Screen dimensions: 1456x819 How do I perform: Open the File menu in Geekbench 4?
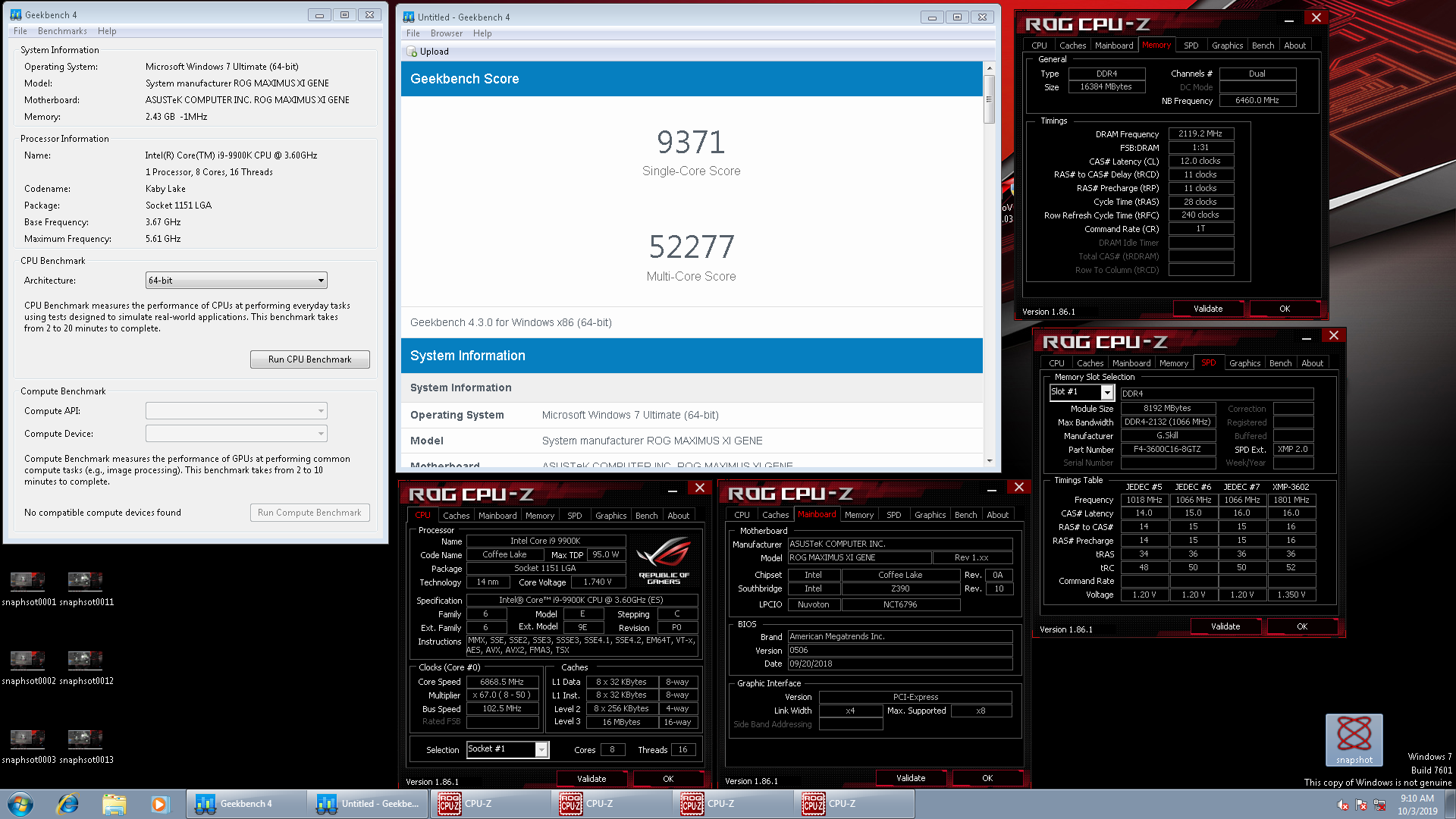20,31
